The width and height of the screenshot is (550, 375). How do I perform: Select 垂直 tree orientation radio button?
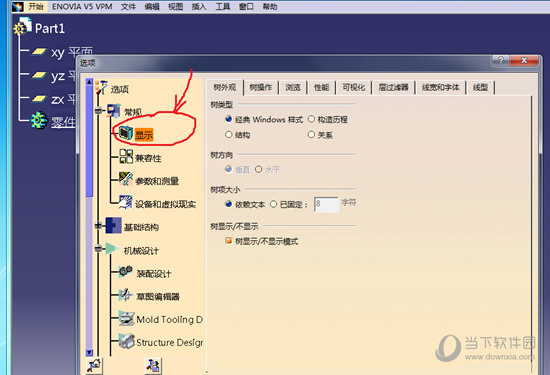point(229,169)
